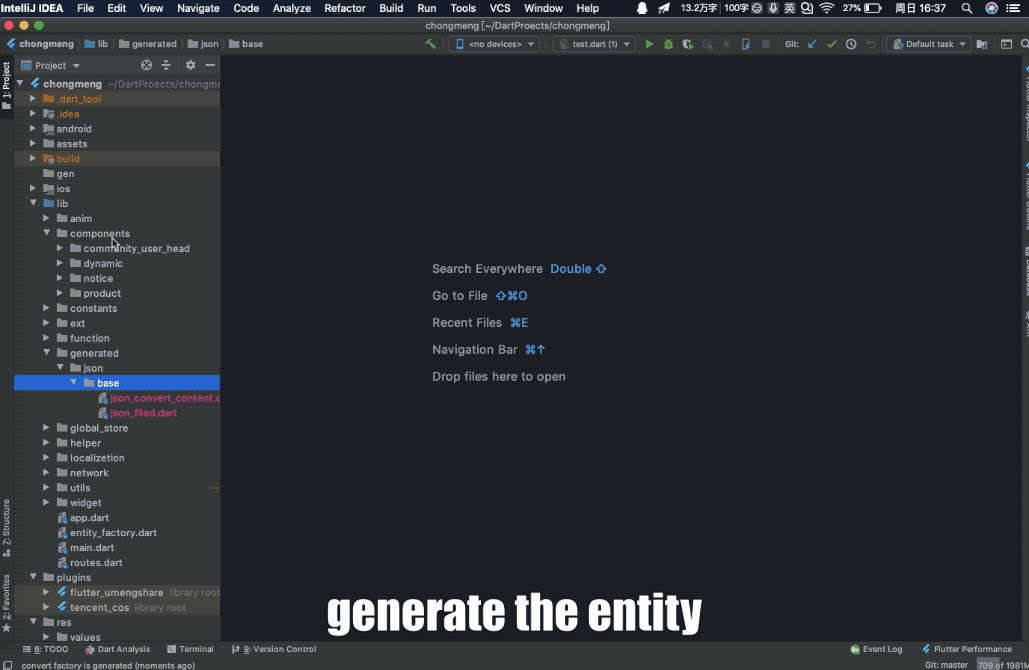Click the Stop square icon in toolbar
The width and height of the screenshot is (1029, 670).
765,44
